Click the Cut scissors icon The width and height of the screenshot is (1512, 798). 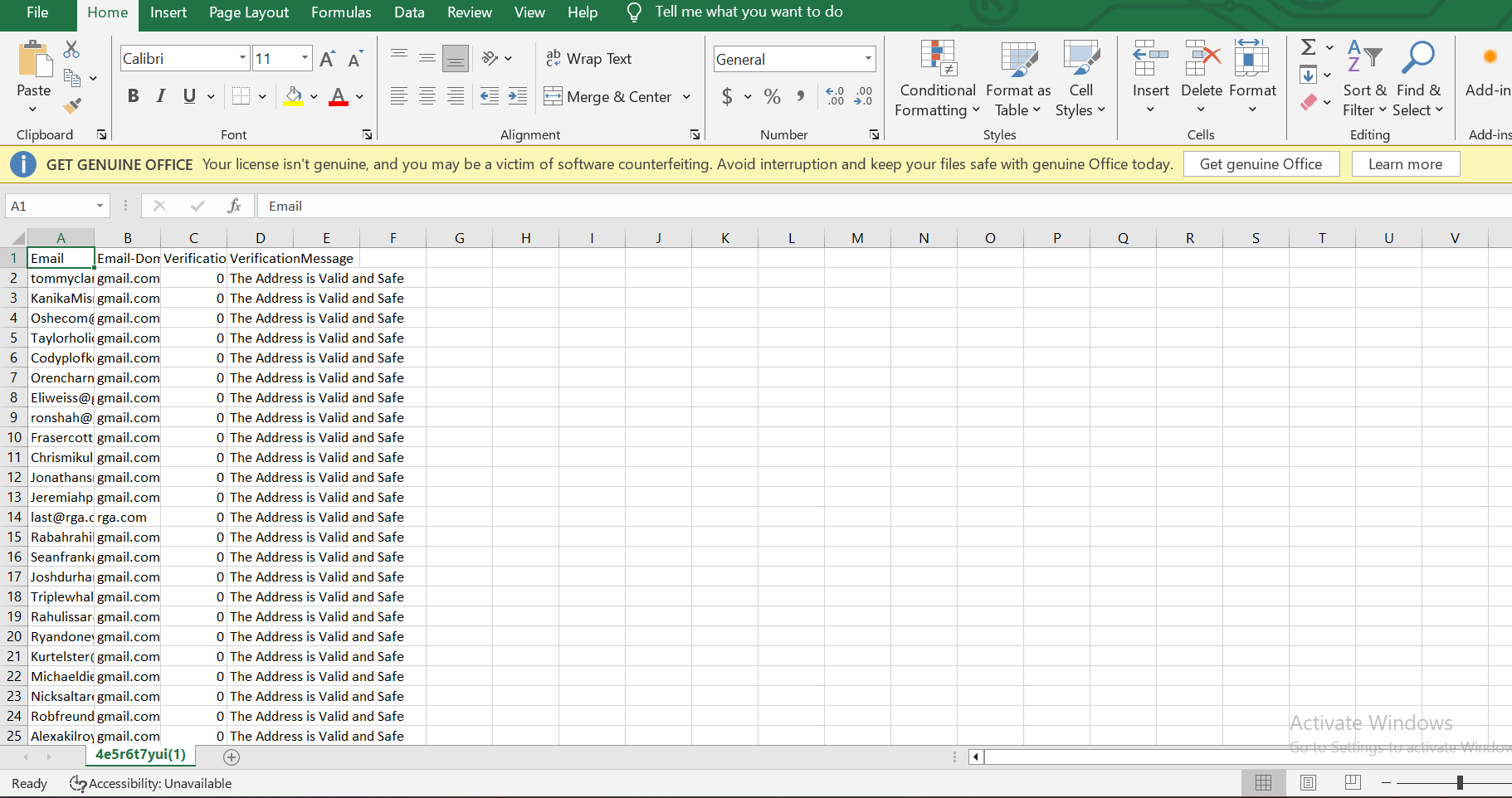[x=72, y=50]
